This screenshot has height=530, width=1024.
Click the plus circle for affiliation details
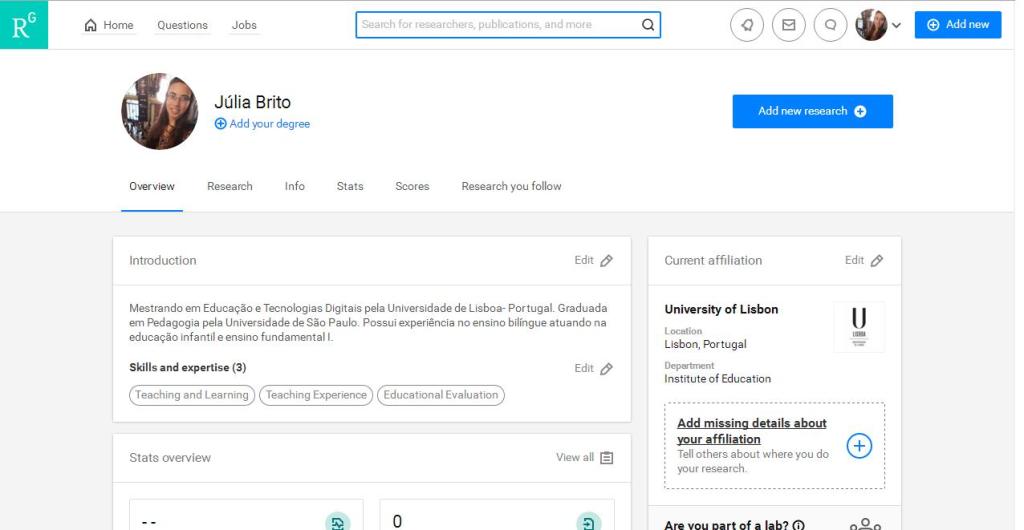tap(859, 446)
